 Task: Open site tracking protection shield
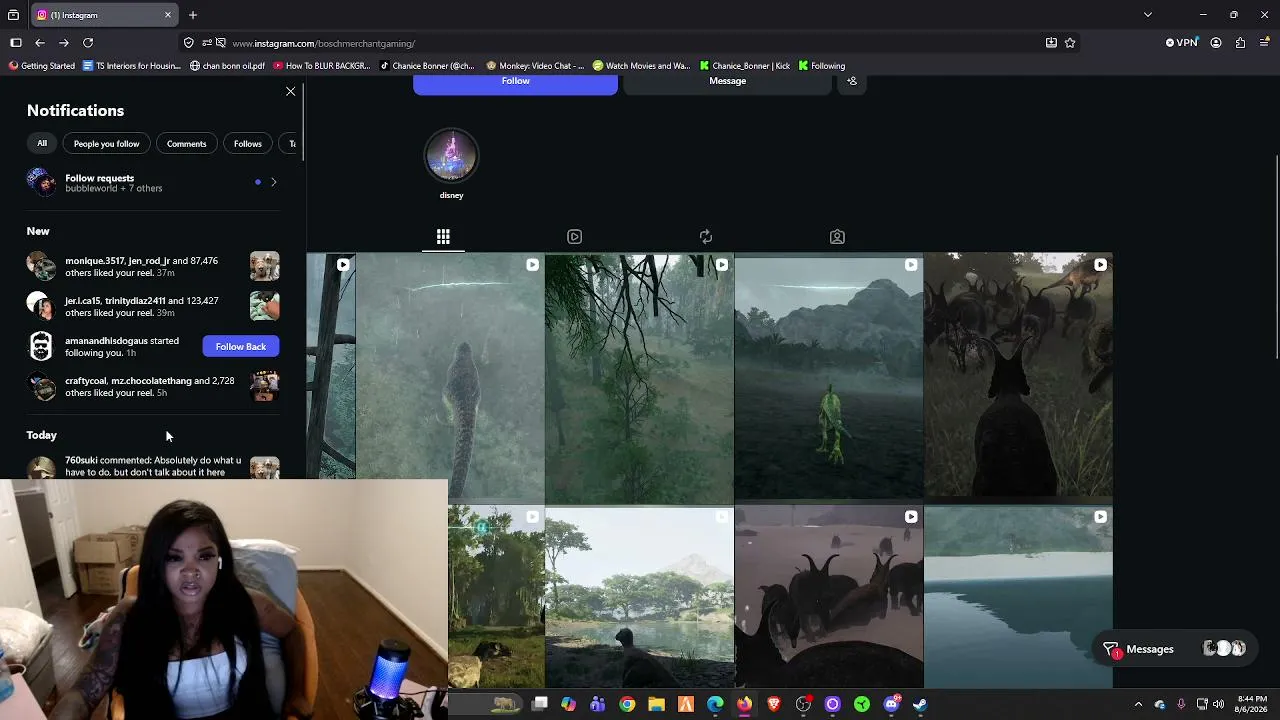(188, 43)
